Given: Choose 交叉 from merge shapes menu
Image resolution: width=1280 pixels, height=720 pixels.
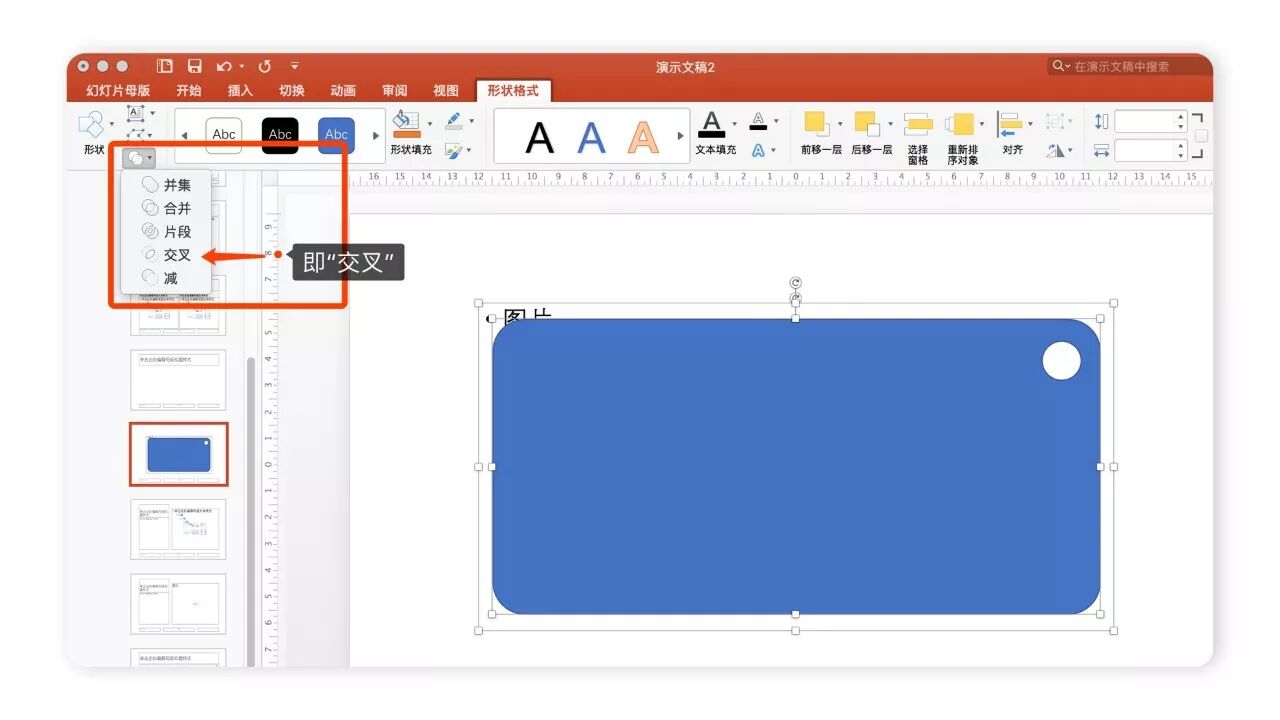Looking at the screenshot, I should coord(166,255).
